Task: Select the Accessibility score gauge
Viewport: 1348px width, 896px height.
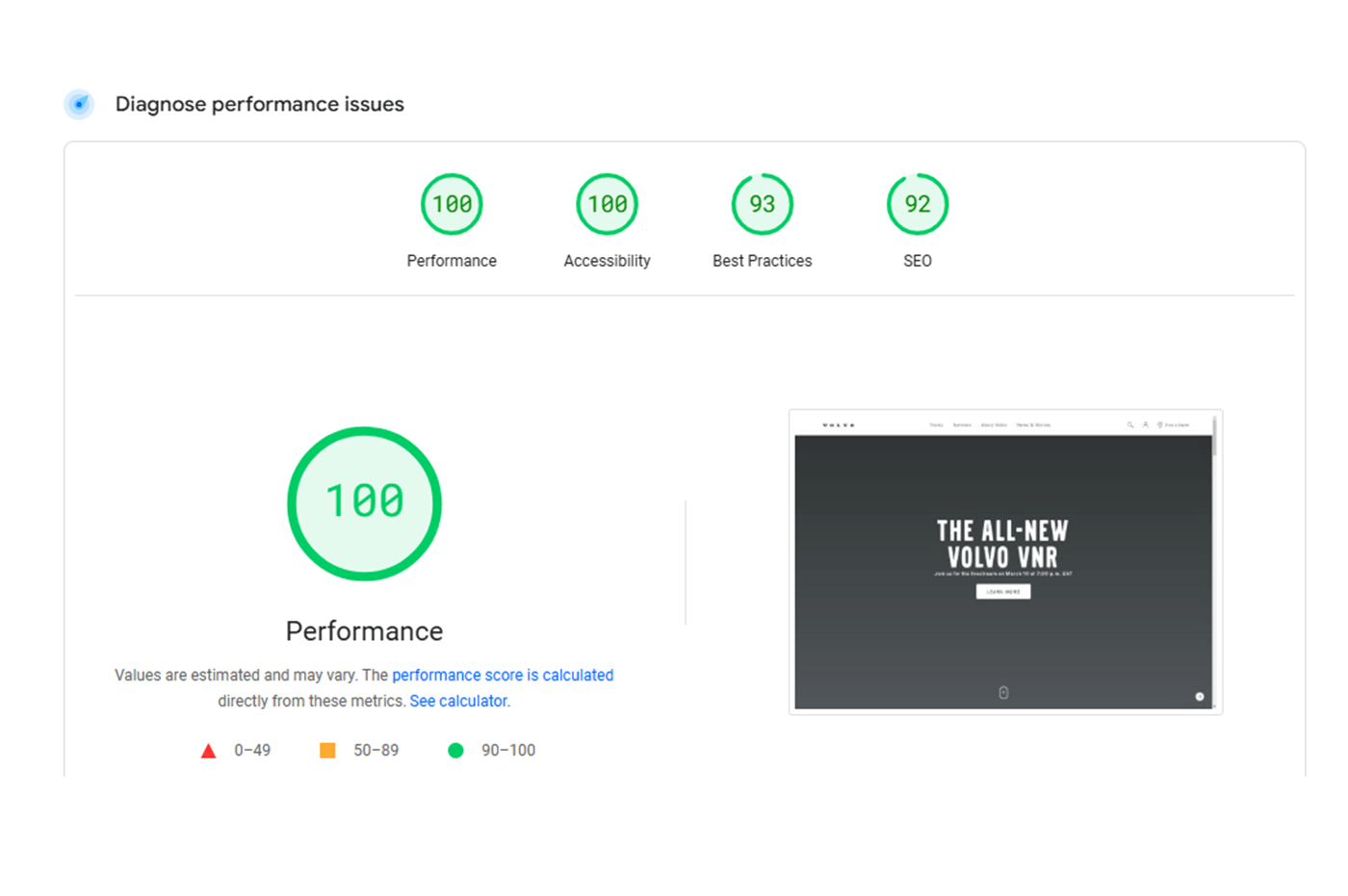Action: pyautogui.click(x=607, y=203)
